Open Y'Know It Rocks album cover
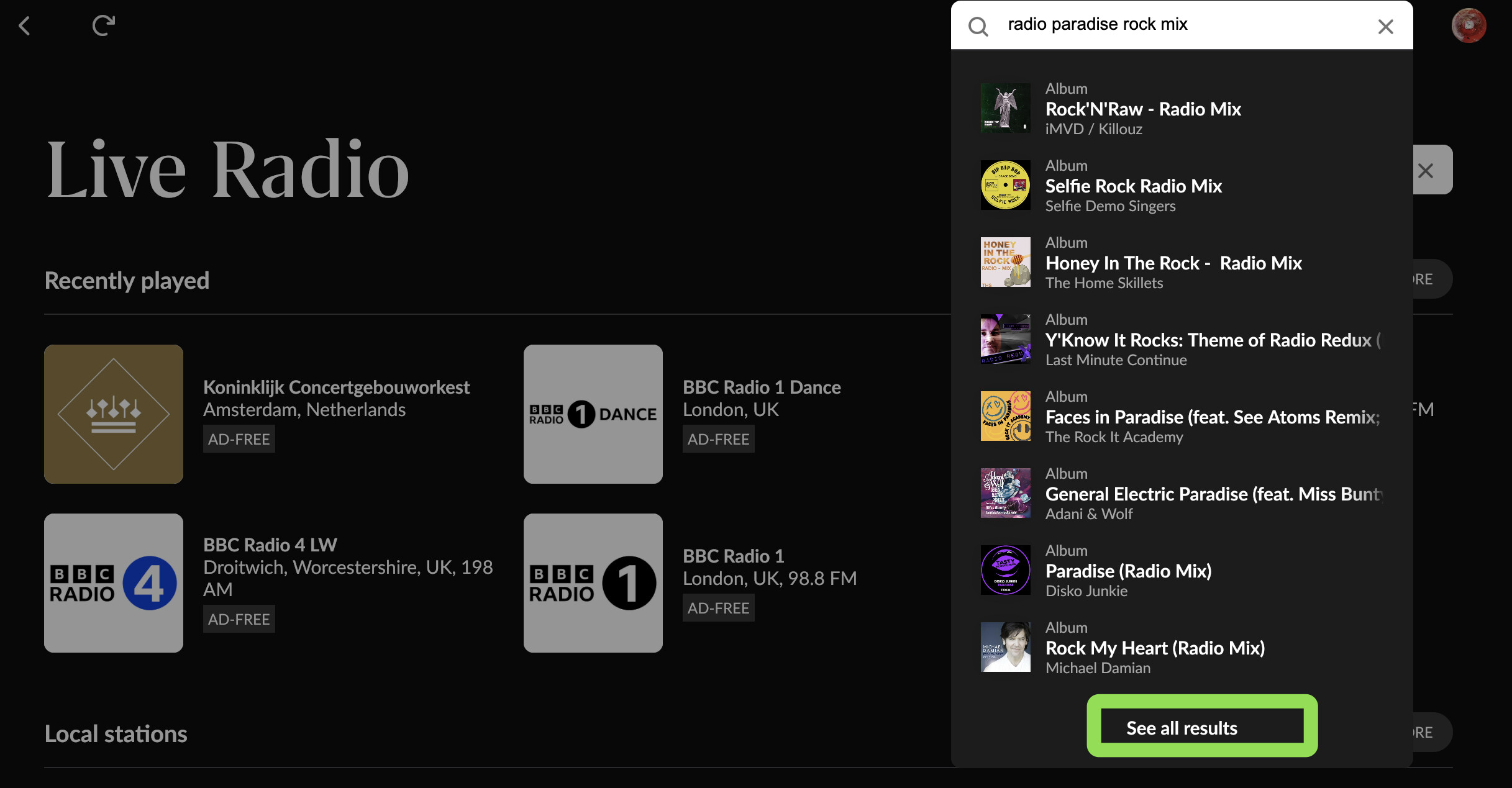The width and height of the screenshot is (1512, 788). pyautogui.click(x=1005, y=339)
